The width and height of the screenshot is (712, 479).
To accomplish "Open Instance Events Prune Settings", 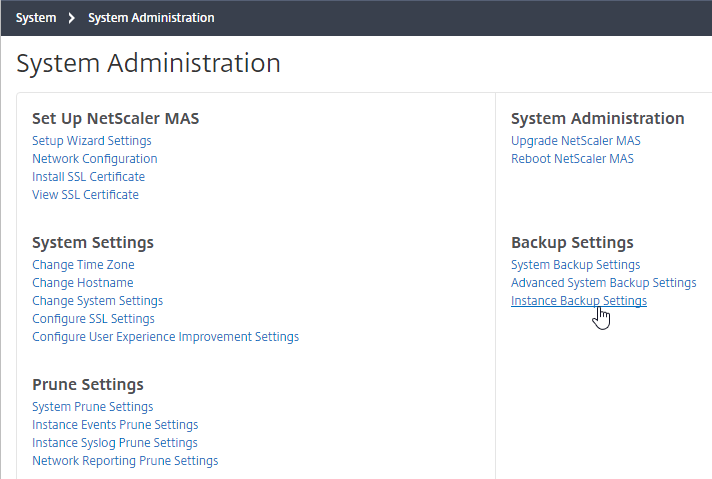I will click(x=115, y=425).
